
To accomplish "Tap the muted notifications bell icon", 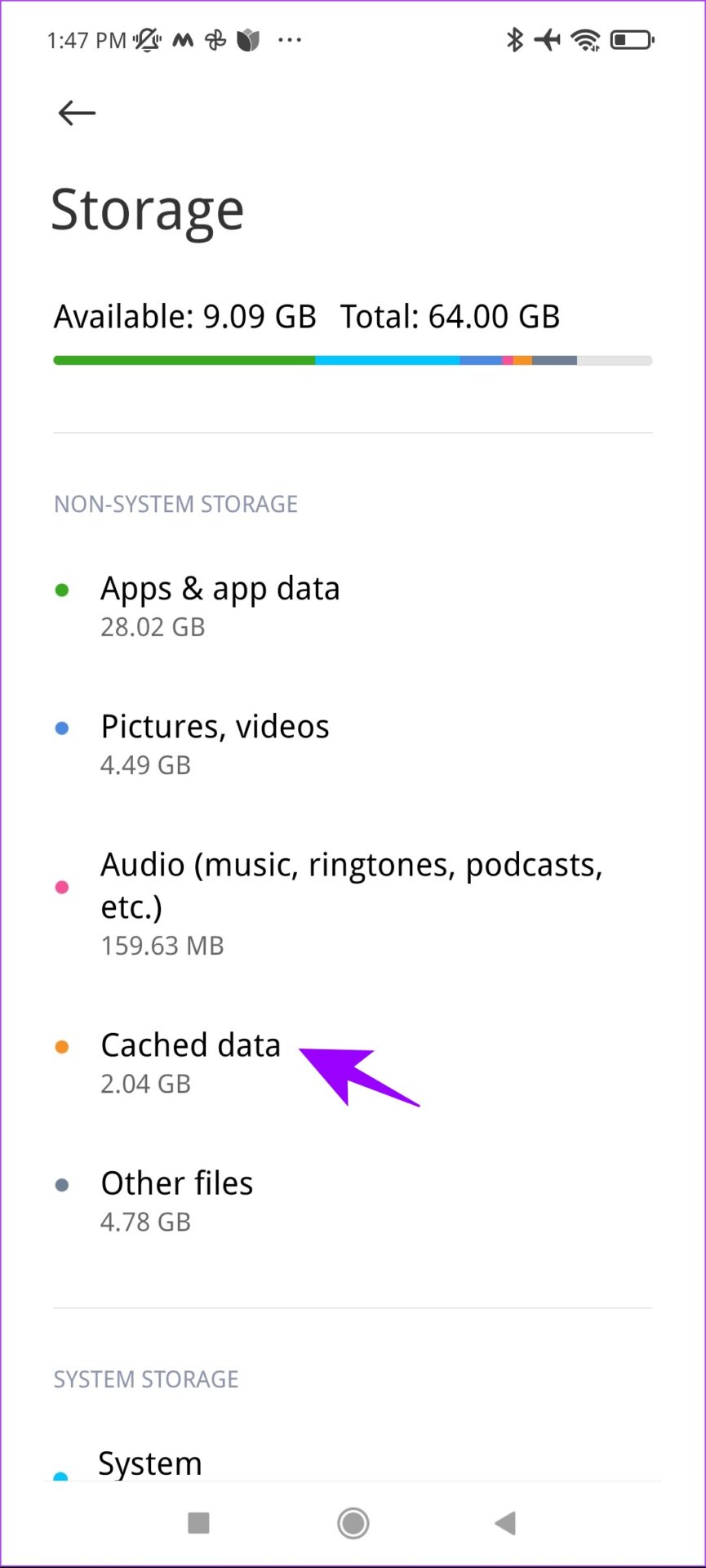I will click(147, 39).
